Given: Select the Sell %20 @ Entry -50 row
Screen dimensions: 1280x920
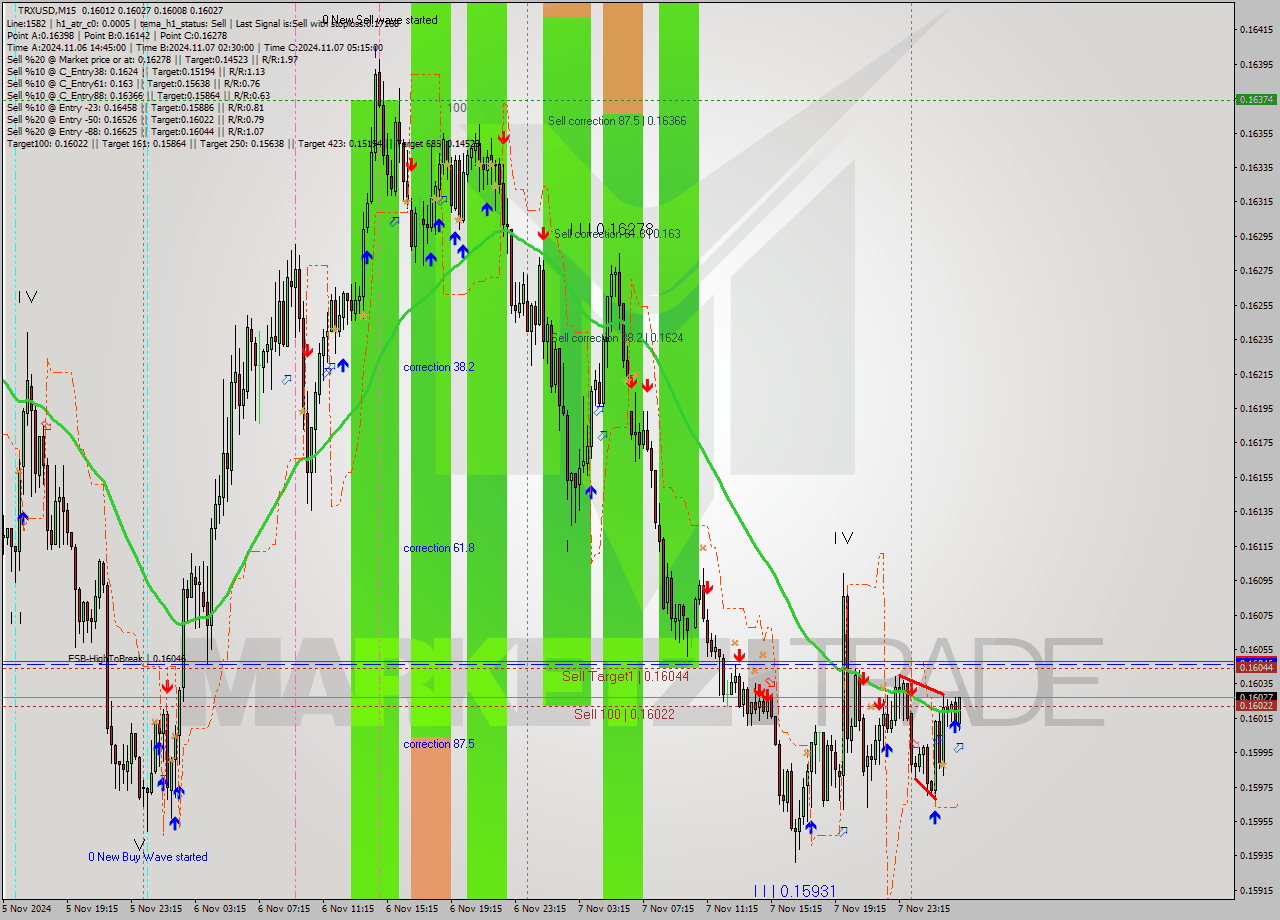Looking at the screenshot, I should coord(135,119).
